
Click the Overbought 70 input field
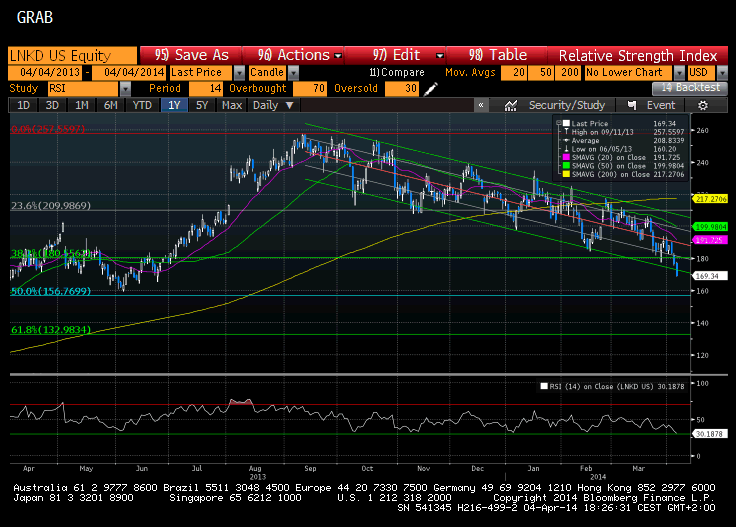click(x=310, y=89)
